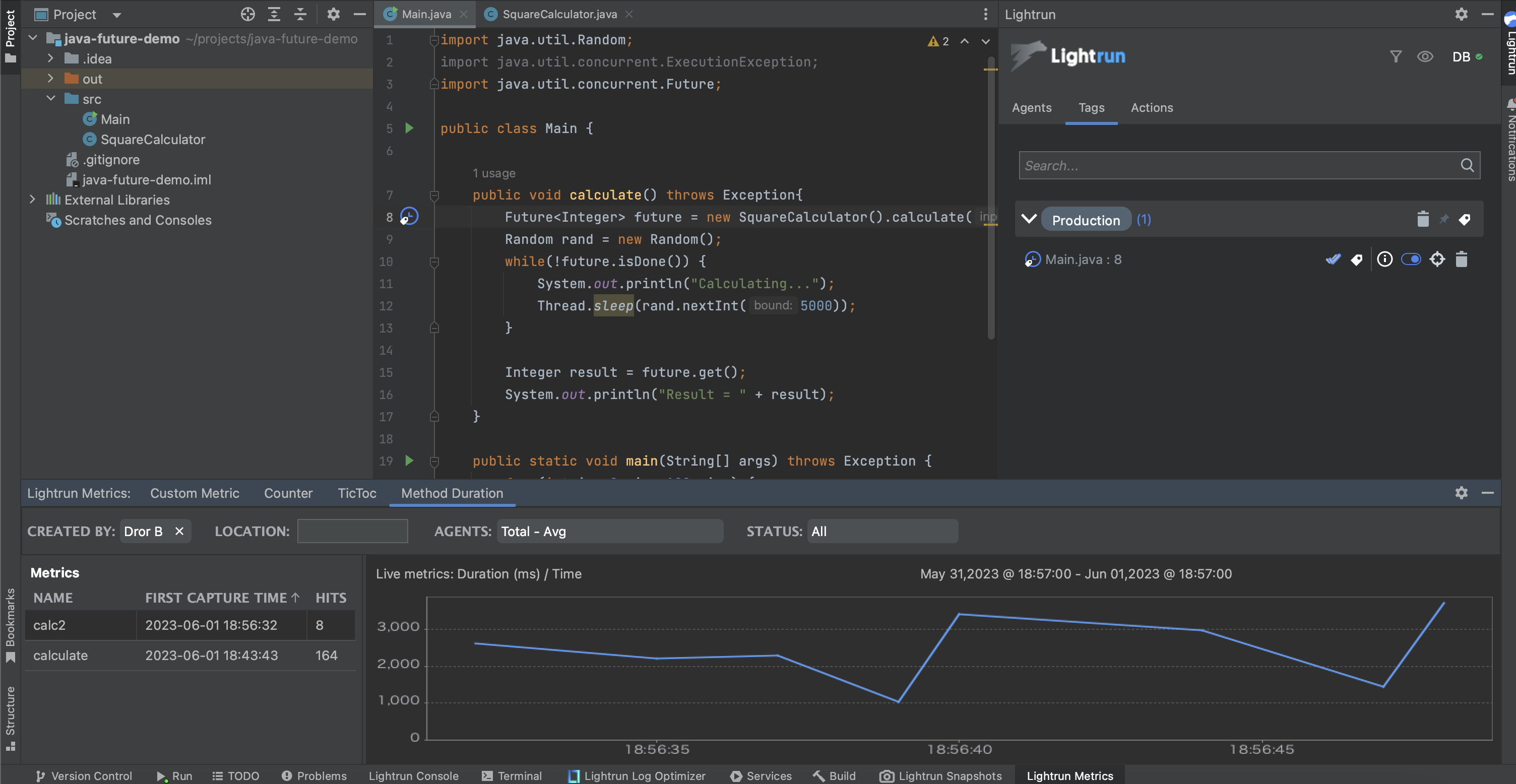Open the Agents tab in Lightrun
This screenshot has height=784, width=1516.
coord(1032,108)
